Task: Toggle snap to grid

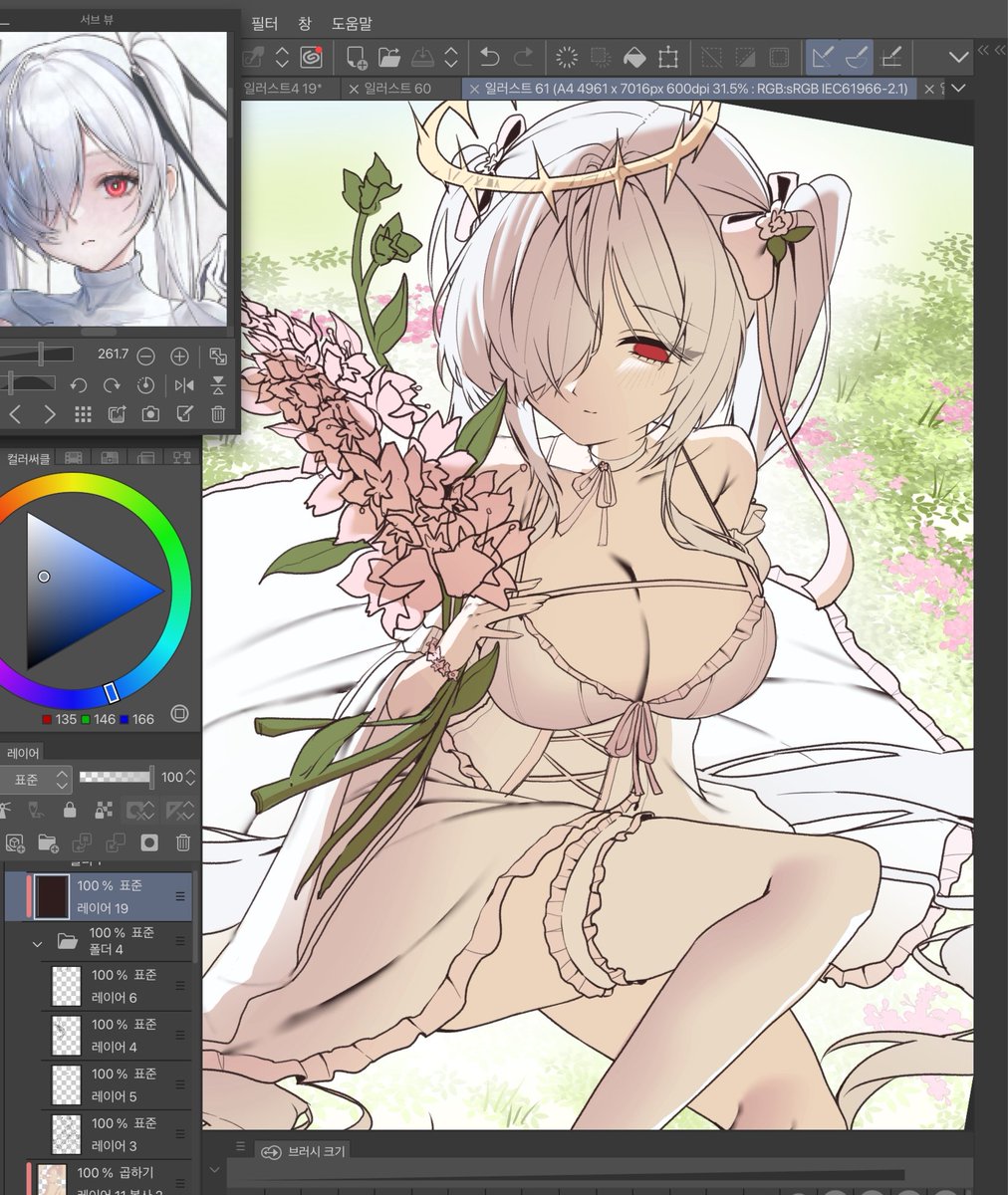Action: tap(891, 57)
